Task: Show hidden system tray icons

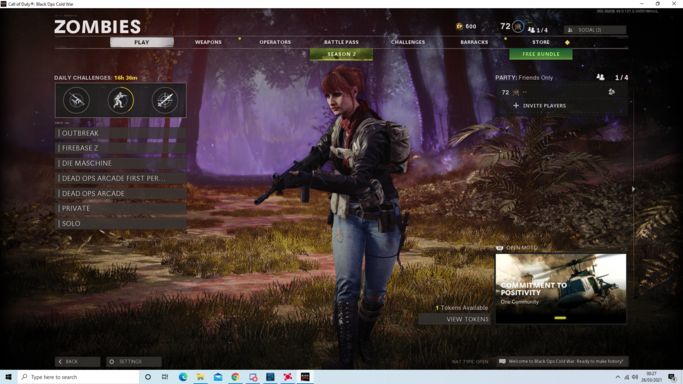Action: click(x=618, y=377)
